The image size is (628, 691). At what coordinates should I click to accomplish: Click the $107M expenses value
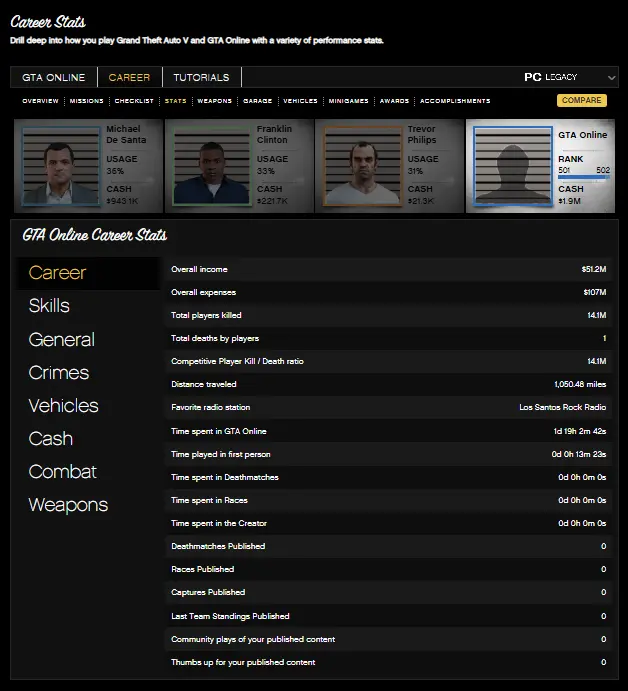coord(595,292)
